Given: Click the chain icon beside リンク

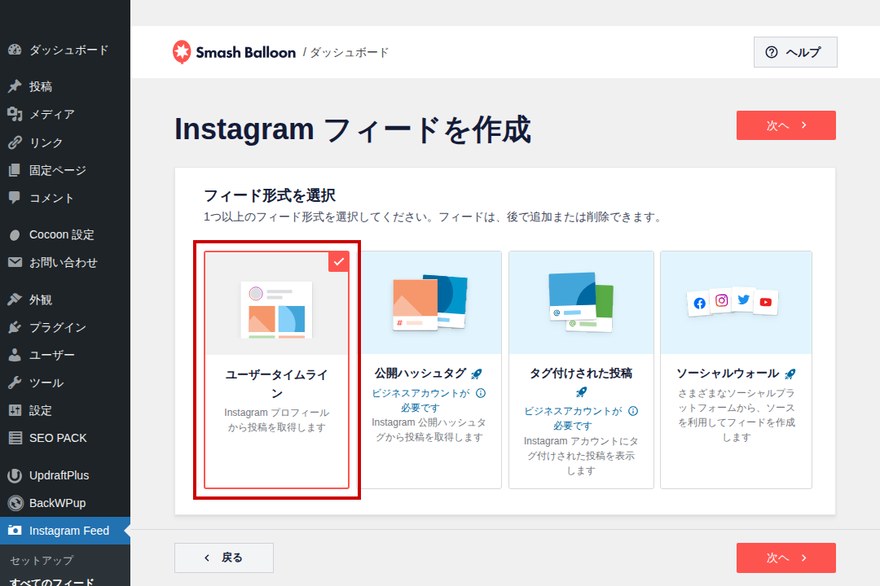Looking at the screenshot, I should coord(15,143).
